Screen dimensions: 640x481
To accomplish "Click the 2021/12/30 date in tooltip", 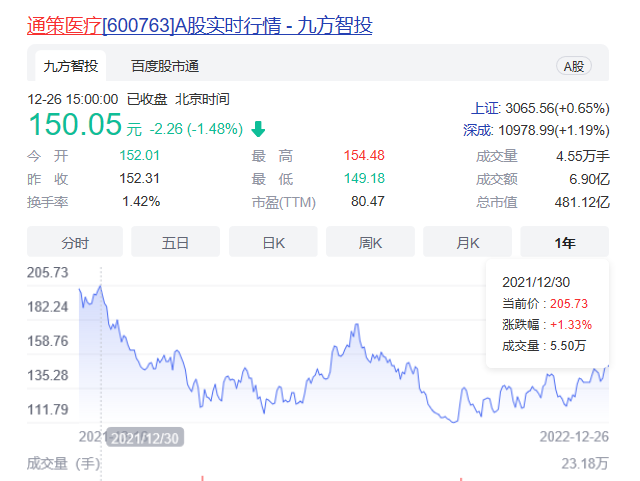I will pos(536,282).
